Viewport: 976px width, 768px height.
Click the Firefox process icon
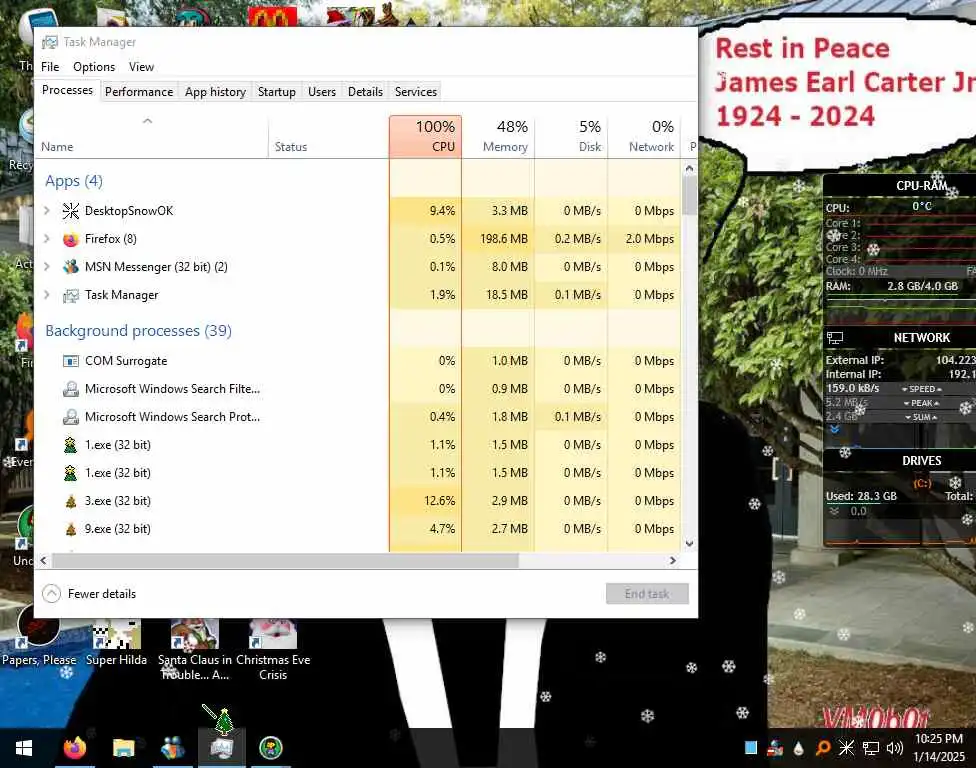point(71,239)
